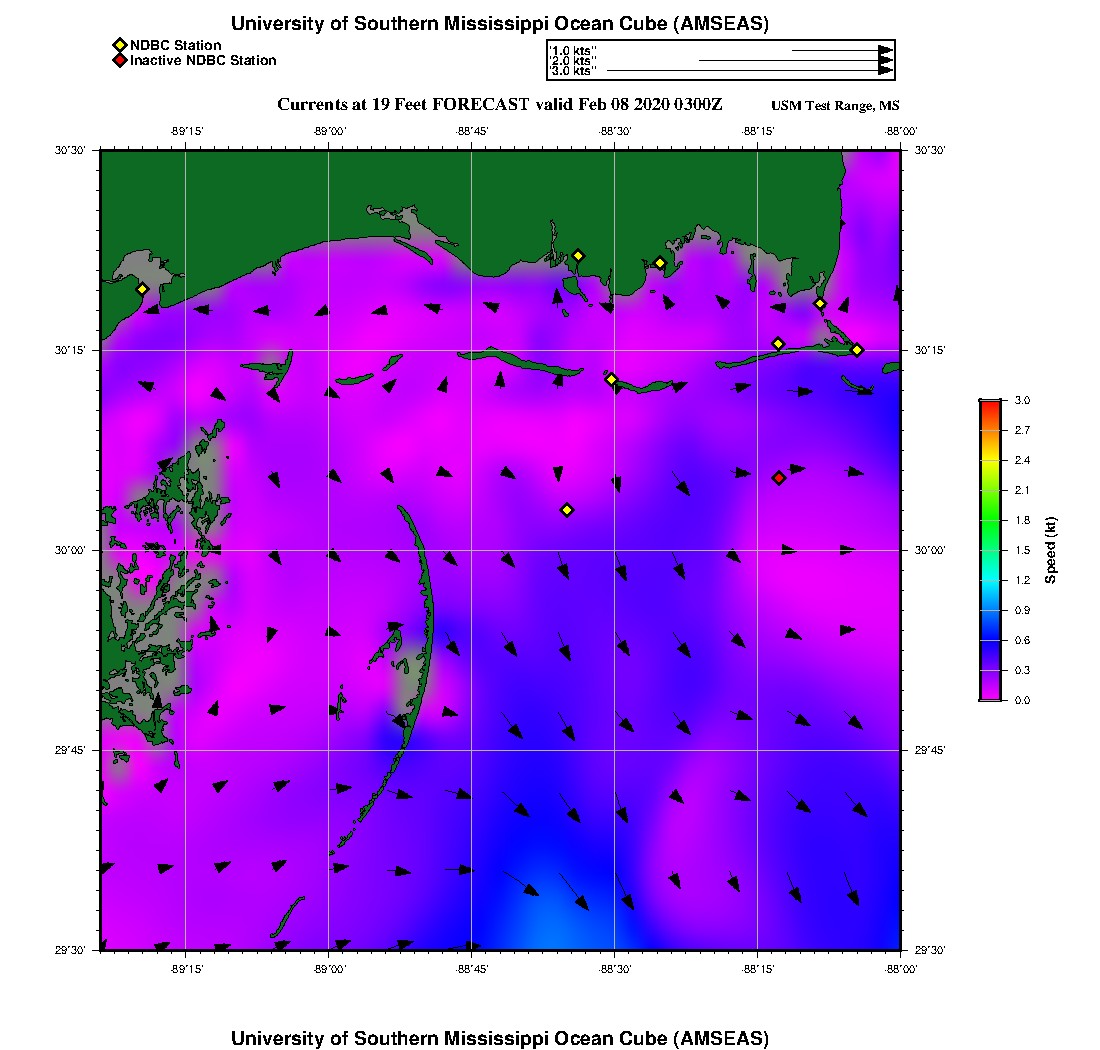Click the bottom Ocean Cube (AMSEAS) footer title
This screenshot has height=1050, width=1100.
[x=500, y=1038]
